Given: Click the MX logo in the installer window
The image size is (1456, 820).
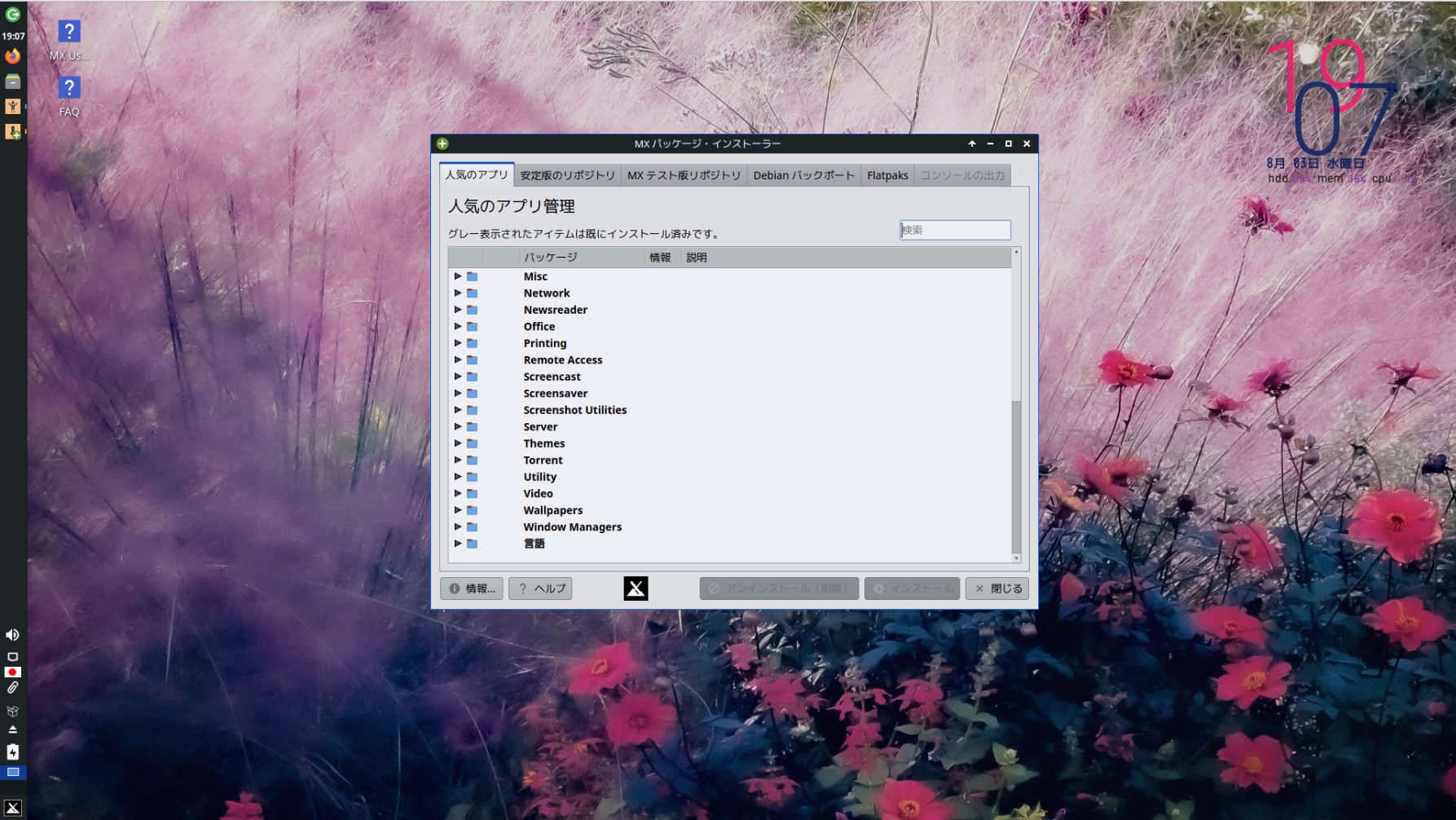Looking at the screenshot, I should coord(636,589).
